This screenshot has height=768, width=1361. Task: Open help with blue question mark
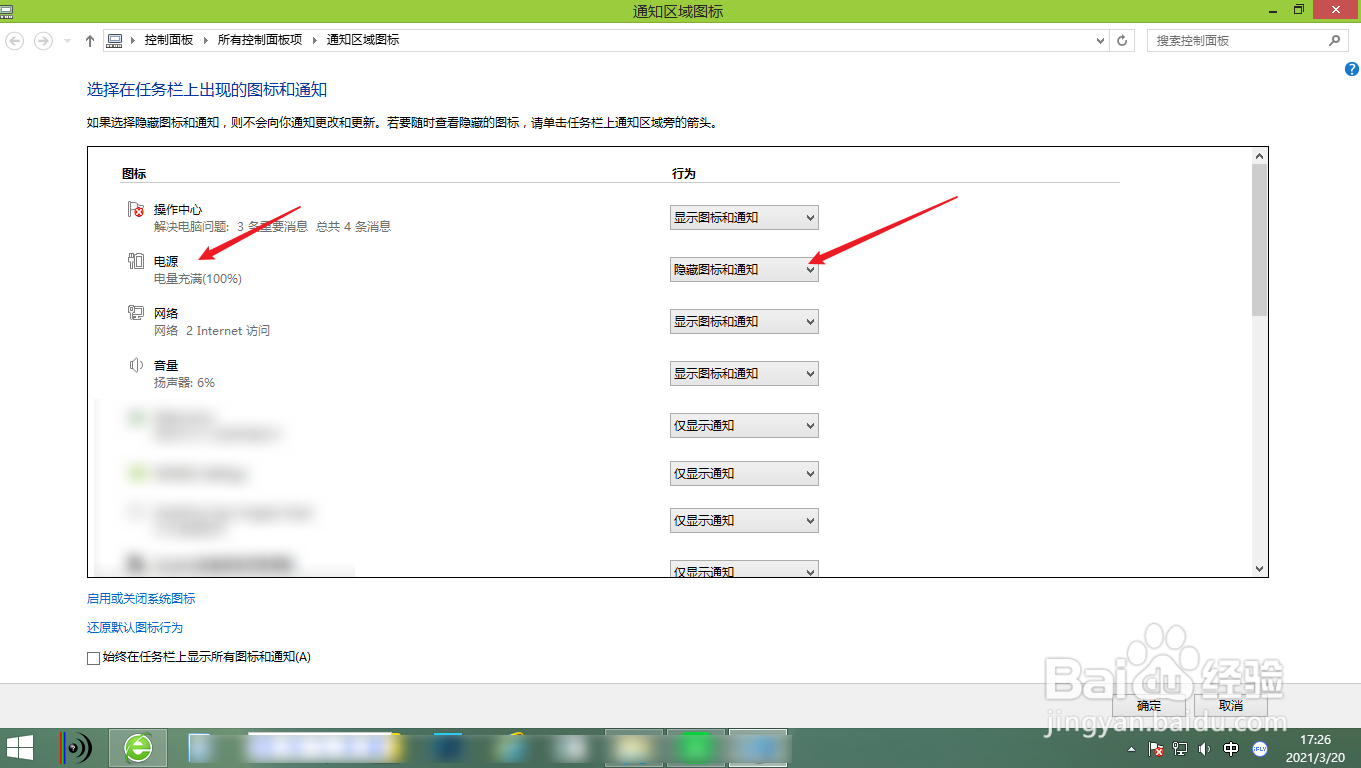point(1352,69)
